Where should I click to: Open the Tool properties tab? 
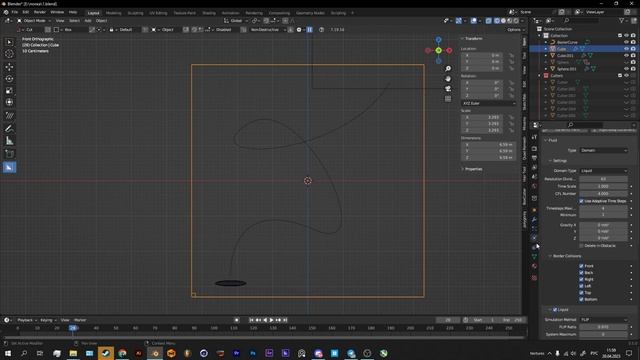click(534, 138)
